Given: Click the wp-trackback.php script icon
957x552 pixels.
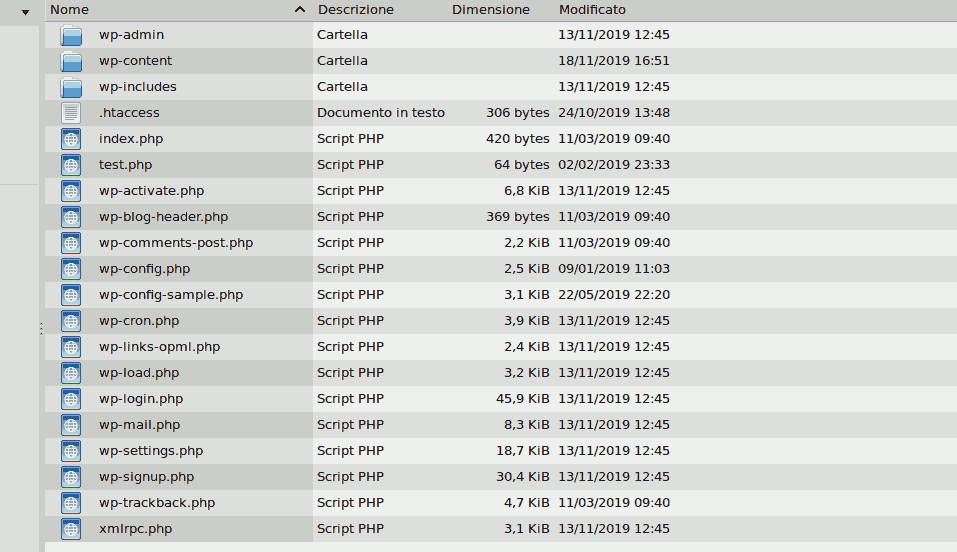Looking at the screenshot, I should point(71,503).
